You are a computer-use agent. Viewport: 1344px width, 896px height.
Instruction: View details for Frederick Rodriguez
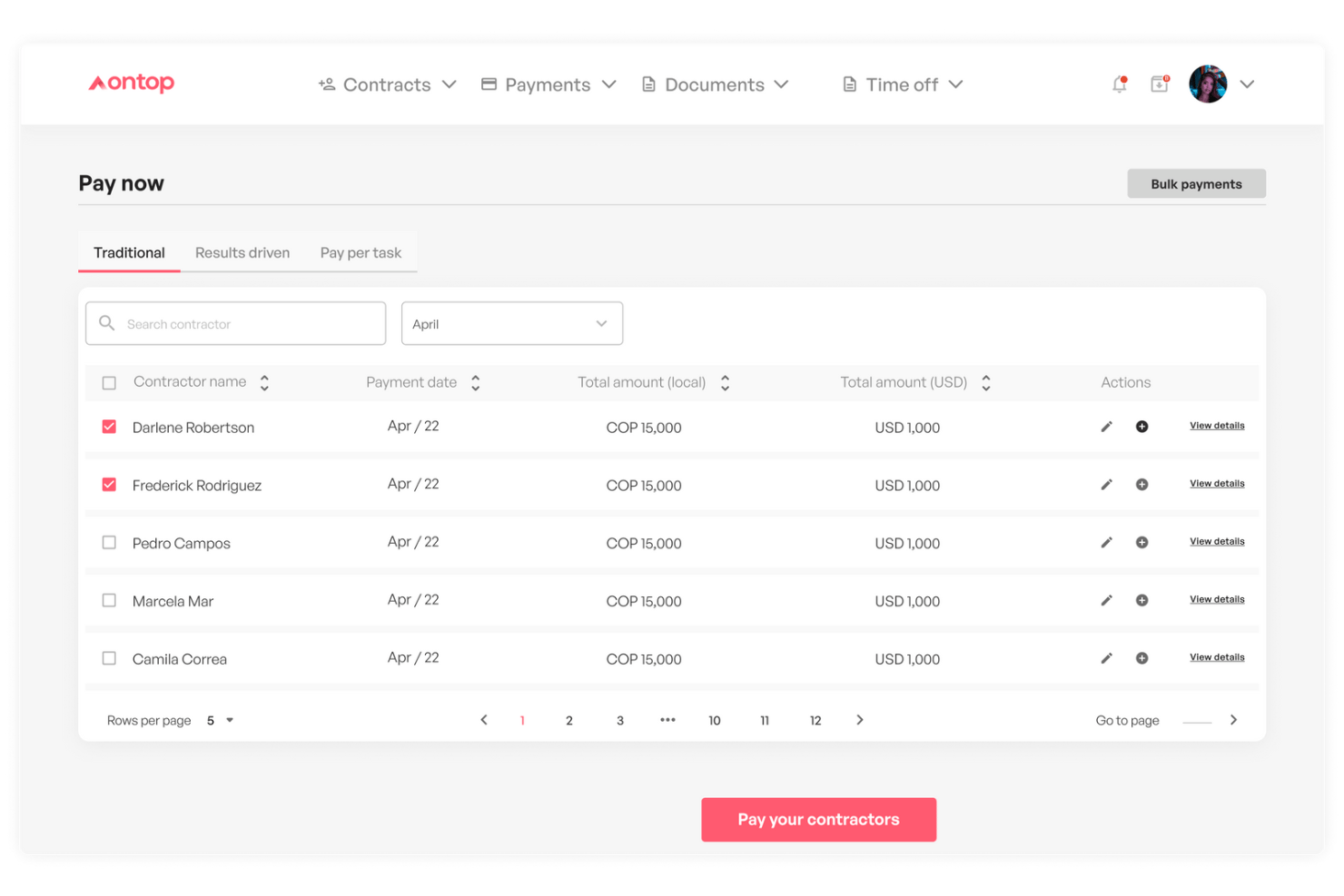pyautogui.click(x=1217, y=484)
